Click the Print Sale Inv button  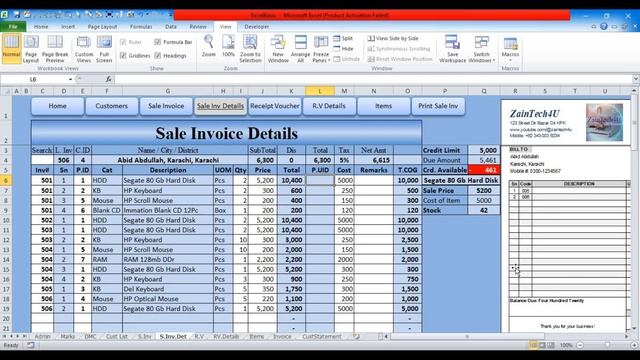438,106
